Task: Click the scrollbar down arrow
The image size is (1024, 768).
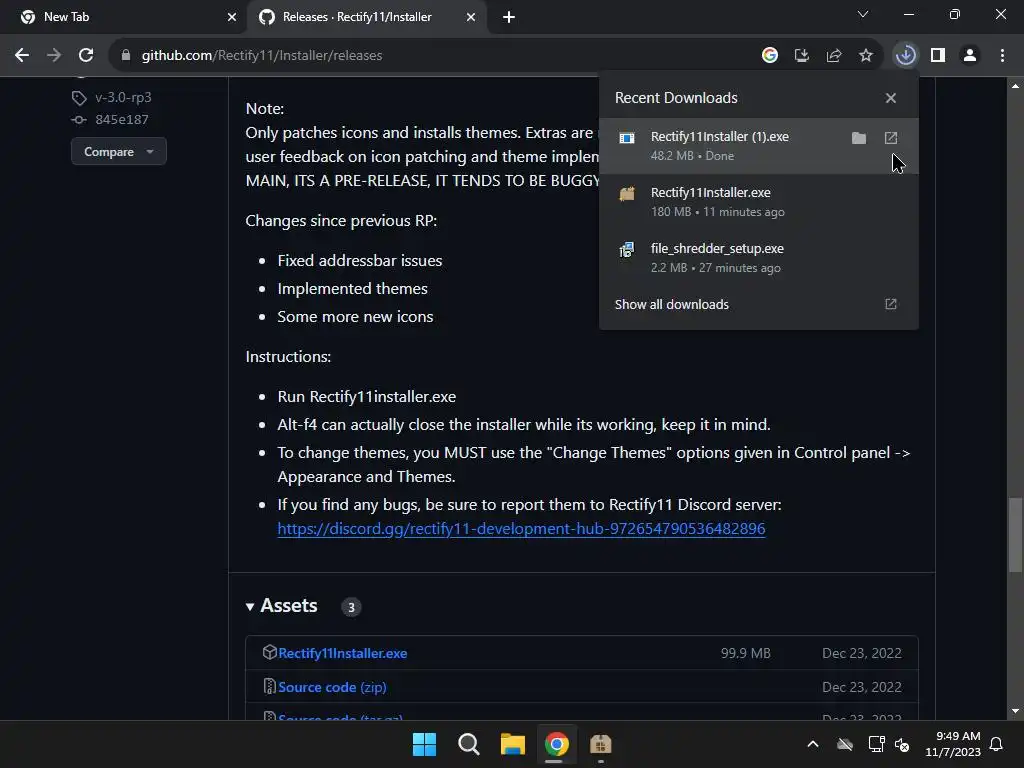Action: pos(1015,711)
